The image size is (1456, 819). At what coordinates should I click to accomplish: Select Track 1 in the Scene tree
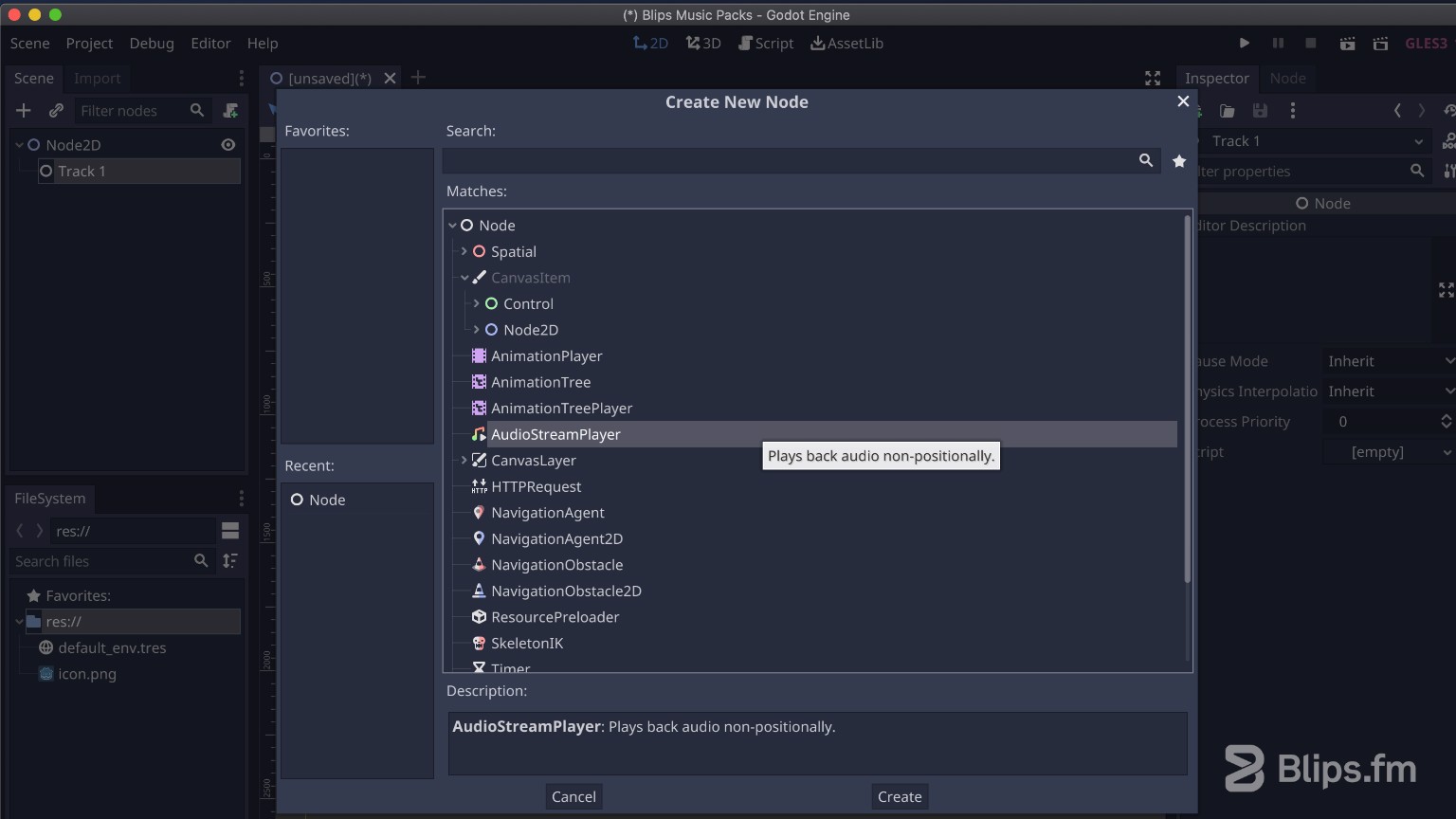[x=138, y=172]
